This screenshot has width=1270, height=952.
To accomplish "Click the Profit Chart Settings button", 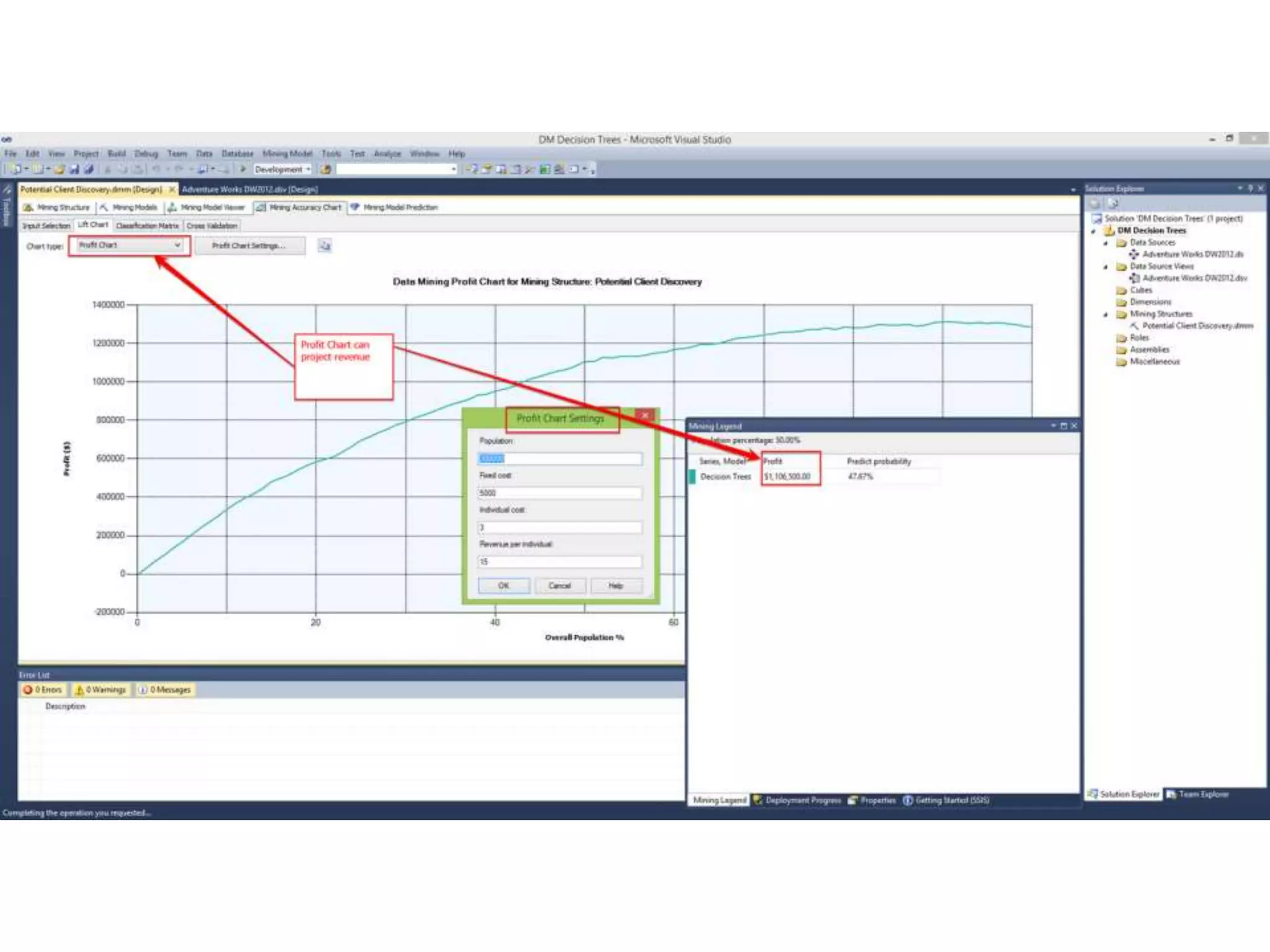I will coord(249,245).
